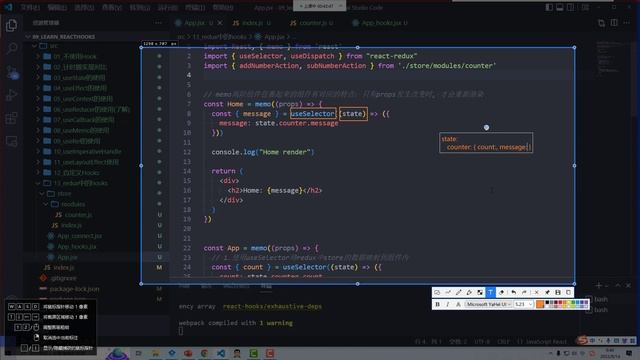Add a new terminal with plus icon

[x=598, y=286]
